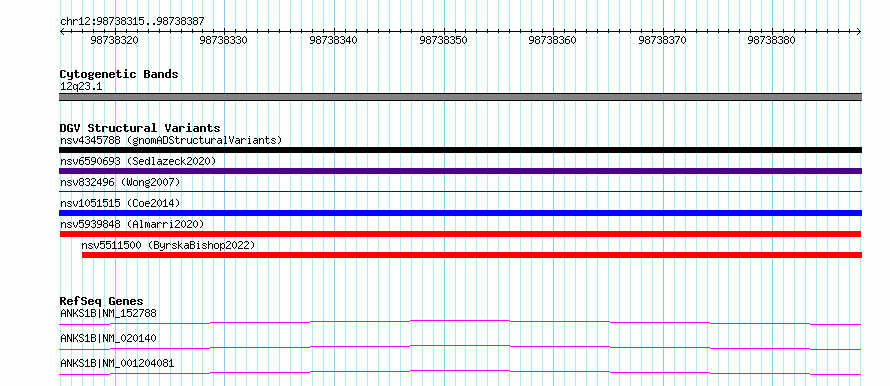Click the red nsv5511500 variant bar
Screen dimensions: 890x386
(472, 255)
